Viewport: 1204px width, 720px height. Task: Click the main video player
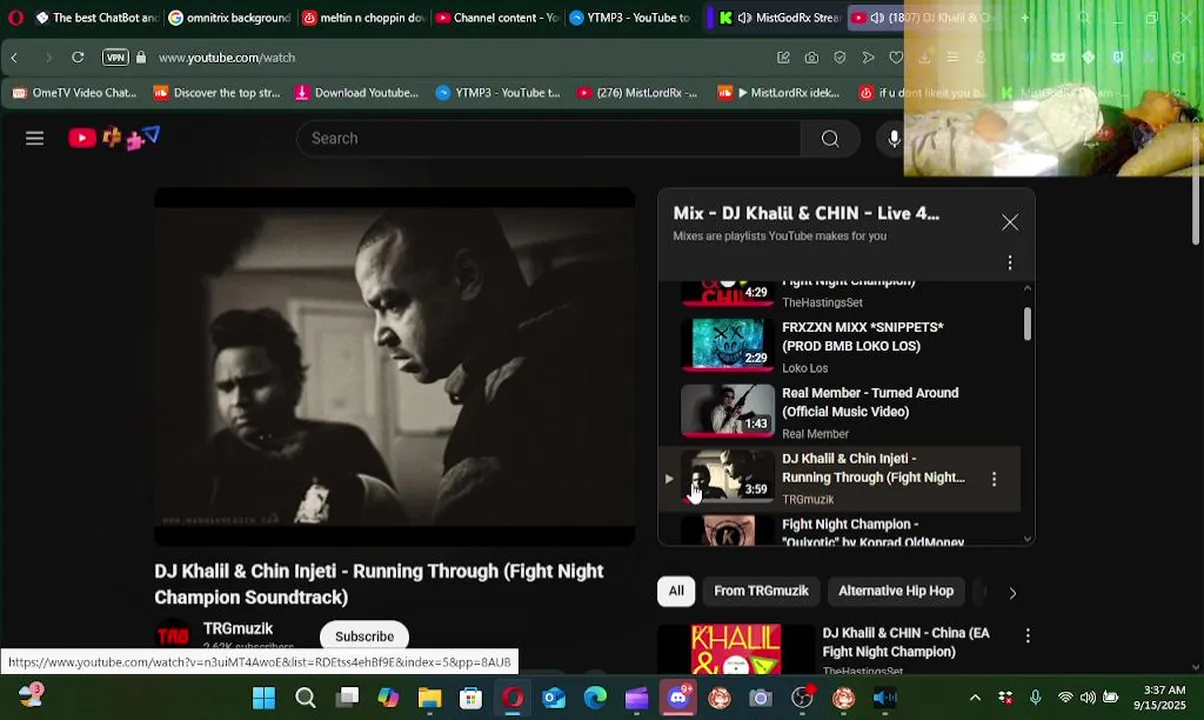tap(395, 367)
